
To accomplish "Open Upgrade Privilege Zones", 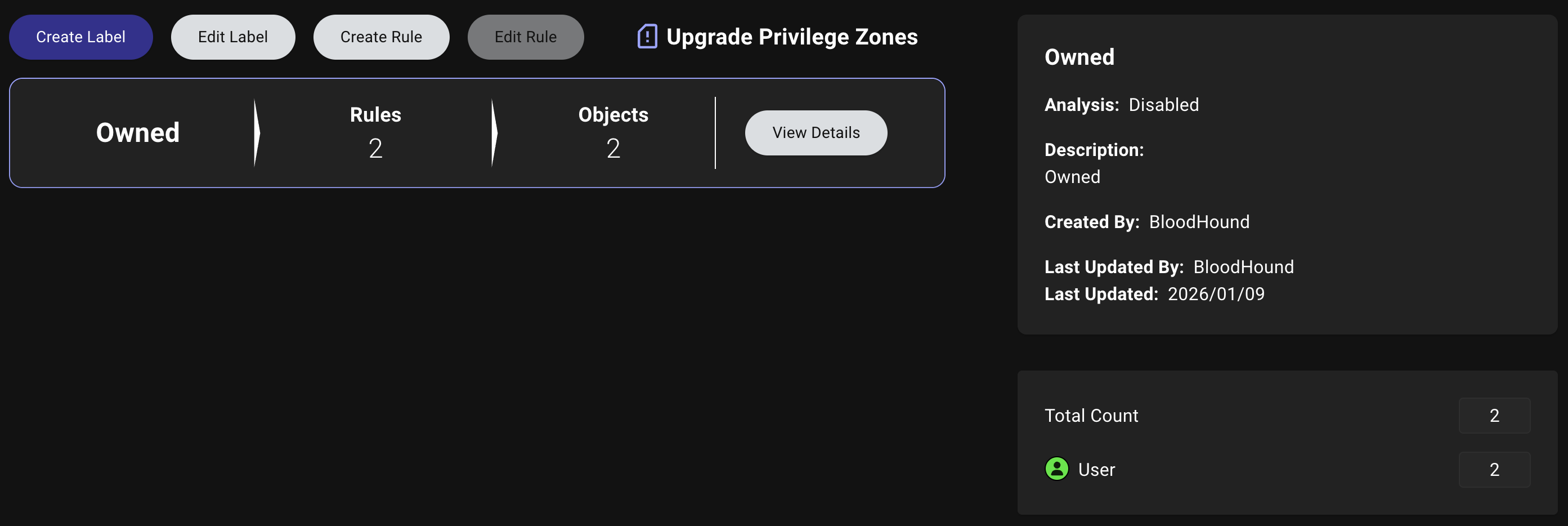I will tap(791, 37).
